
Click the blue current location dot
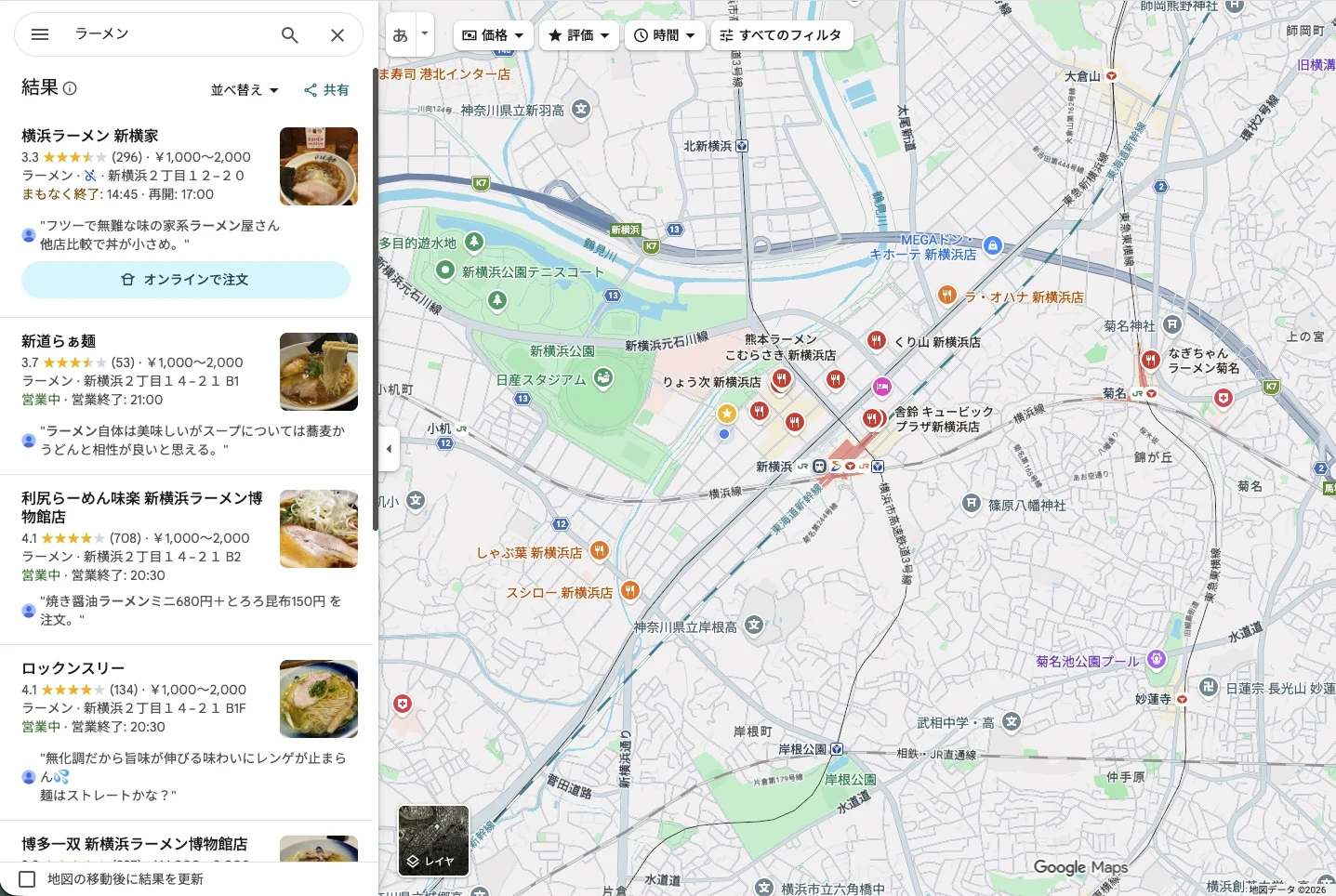[x=724, y=434]
